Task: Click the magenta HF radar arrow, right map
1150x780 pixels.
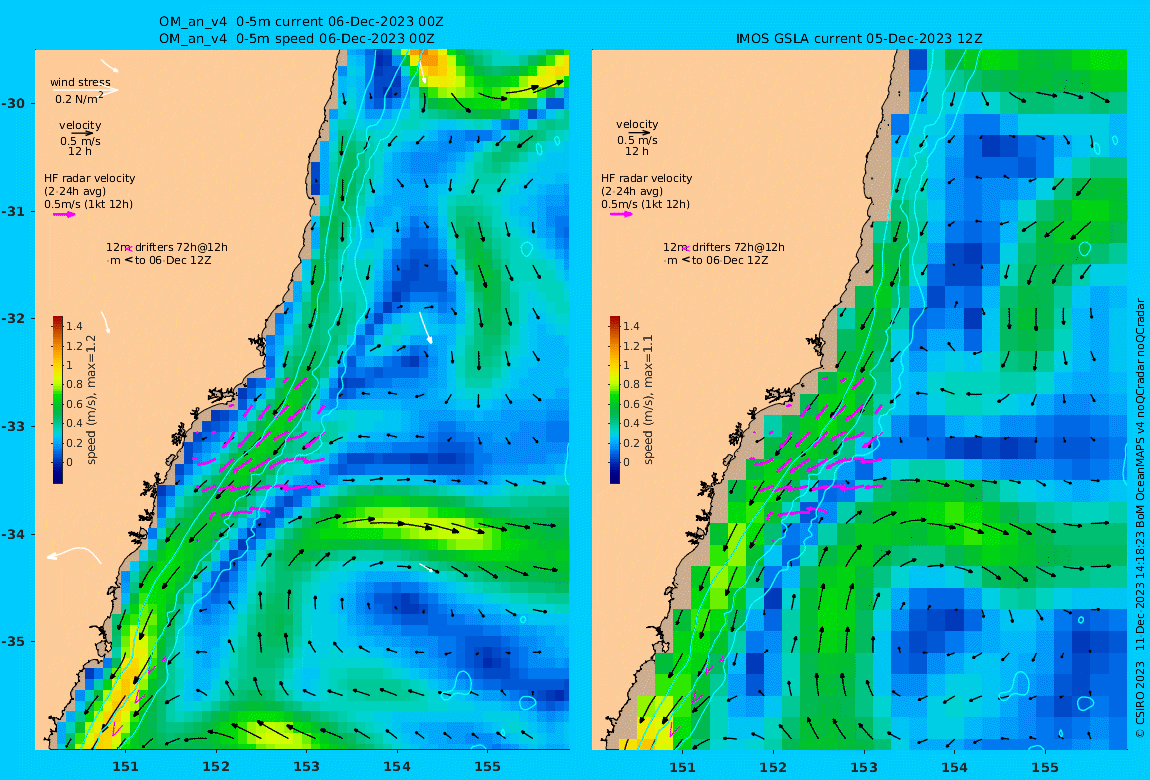Action: (x=620, y=214)
